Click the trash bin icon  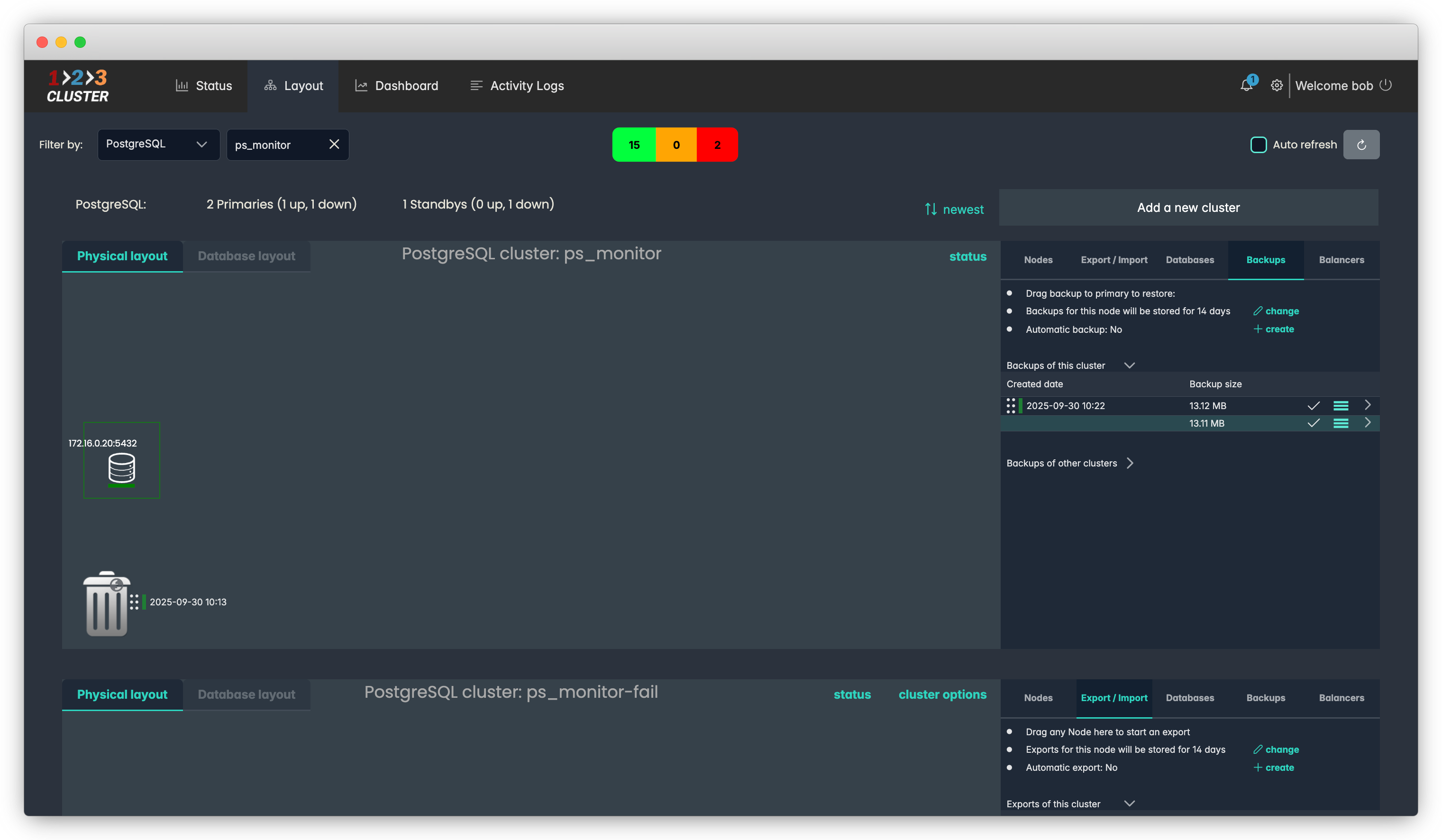point(107,604)
